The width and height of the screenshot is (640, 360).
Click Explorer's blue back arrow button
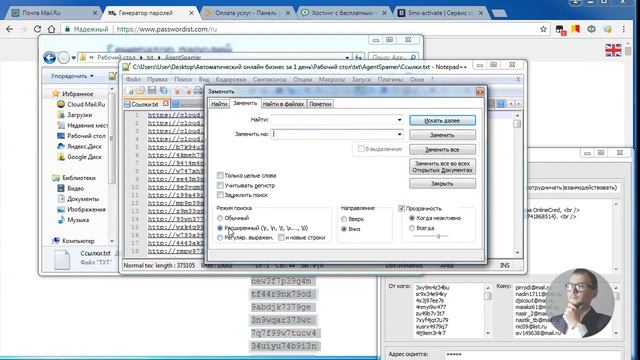click(49, 58)
